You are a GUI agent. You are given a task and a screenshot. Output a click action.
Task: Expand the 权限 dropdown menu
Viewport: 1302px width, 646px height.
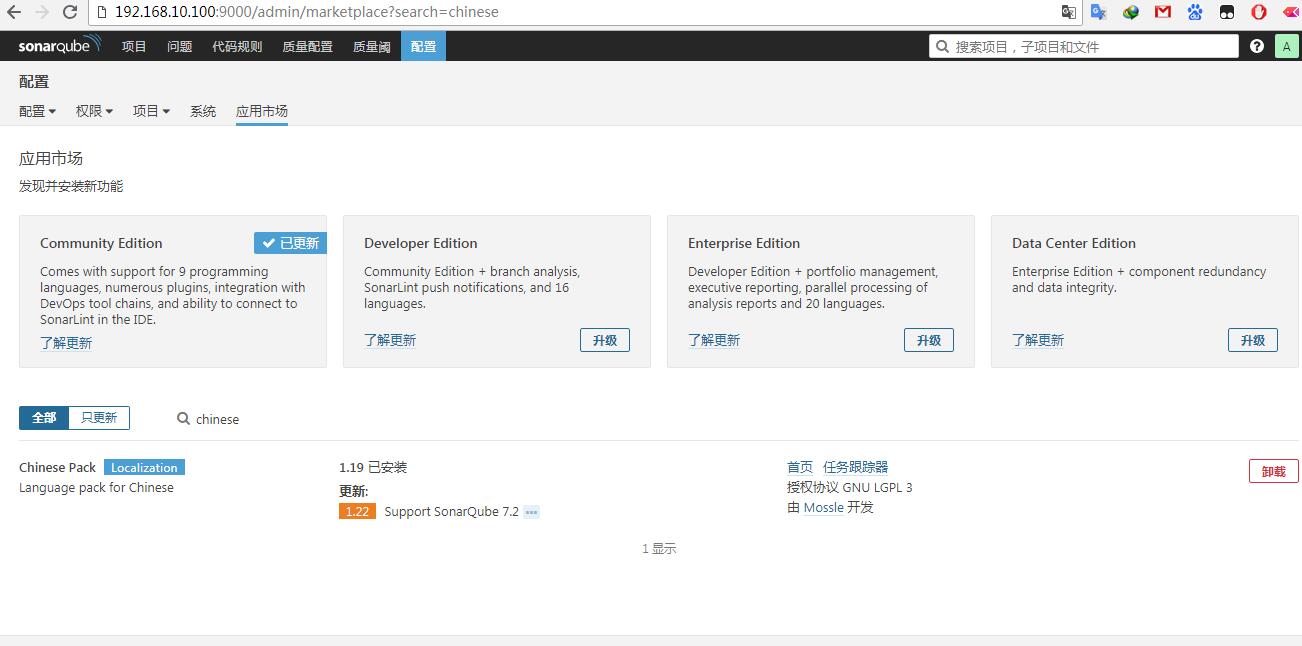tap(94, 111)
